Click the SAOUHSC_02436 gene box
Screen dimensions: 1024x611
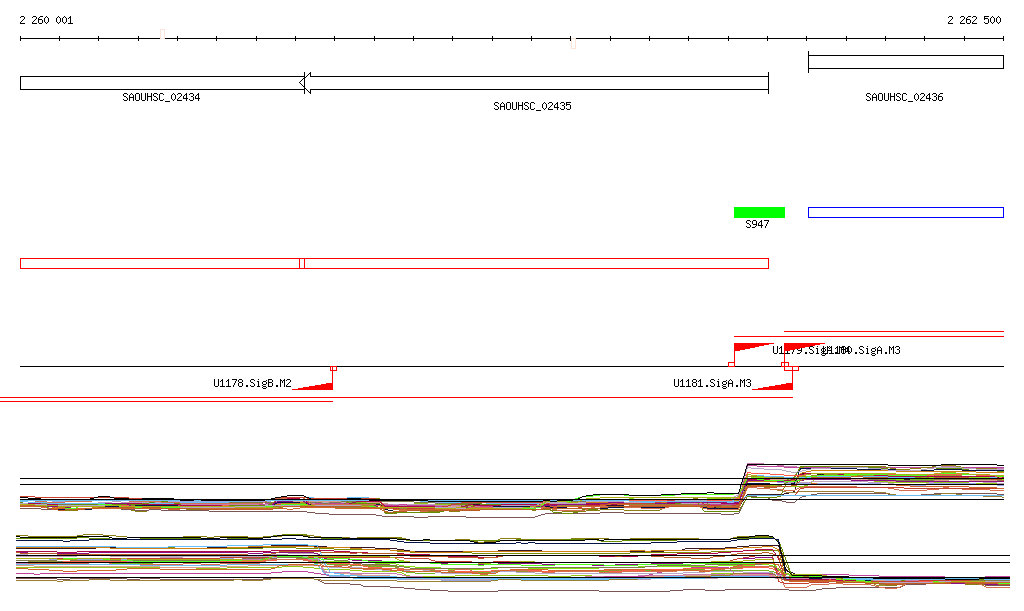(906, 62)
